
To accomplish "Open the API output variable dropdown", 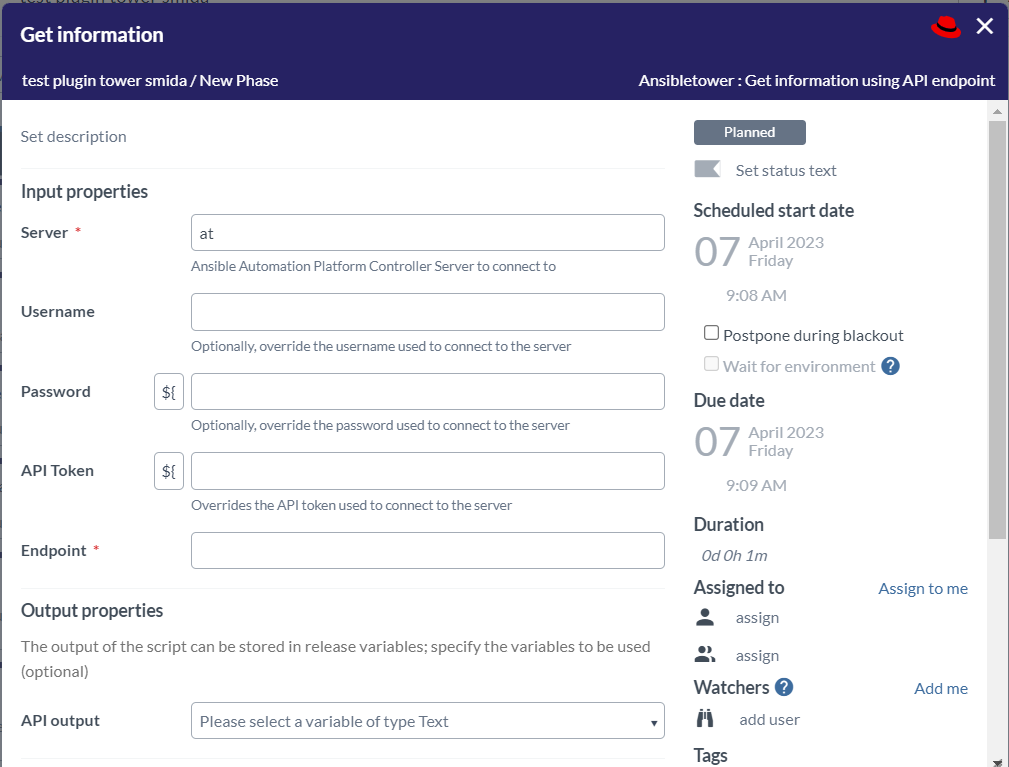I will pyautogui.click(x=427, y=721).
